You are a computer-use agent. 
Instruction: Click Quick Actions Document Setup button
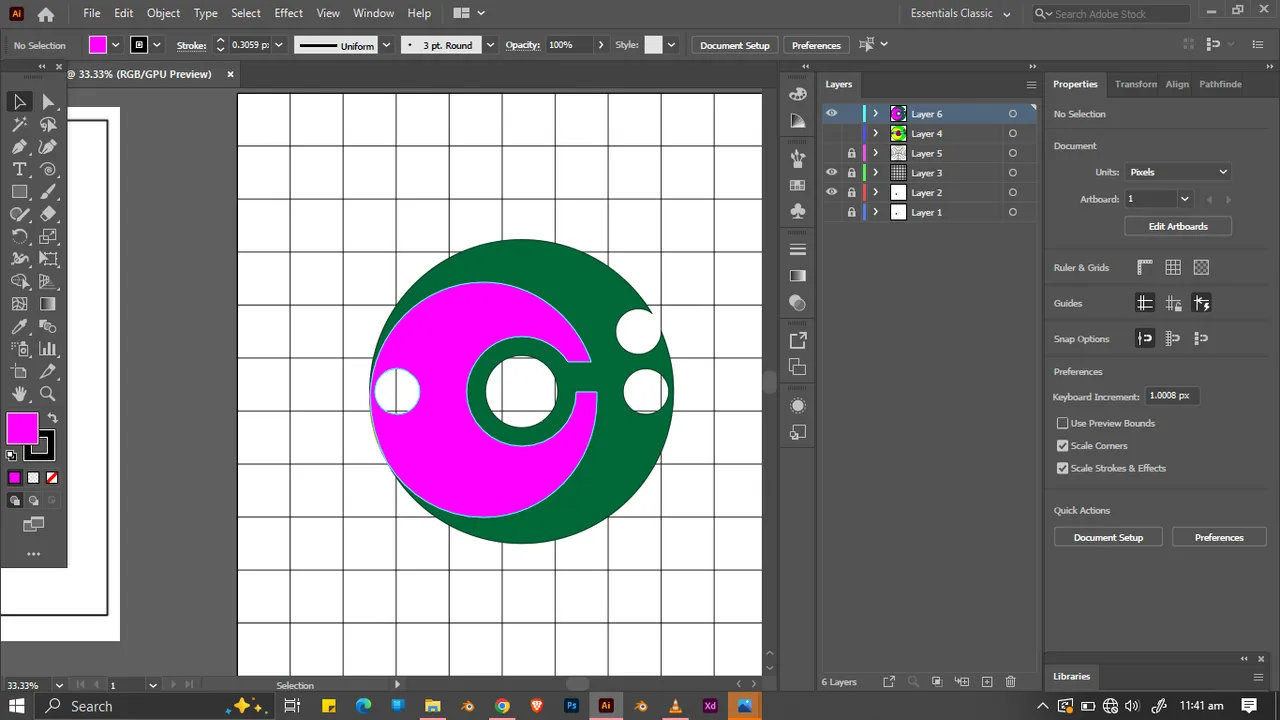pyautogui.click(x=1108, y=538)
